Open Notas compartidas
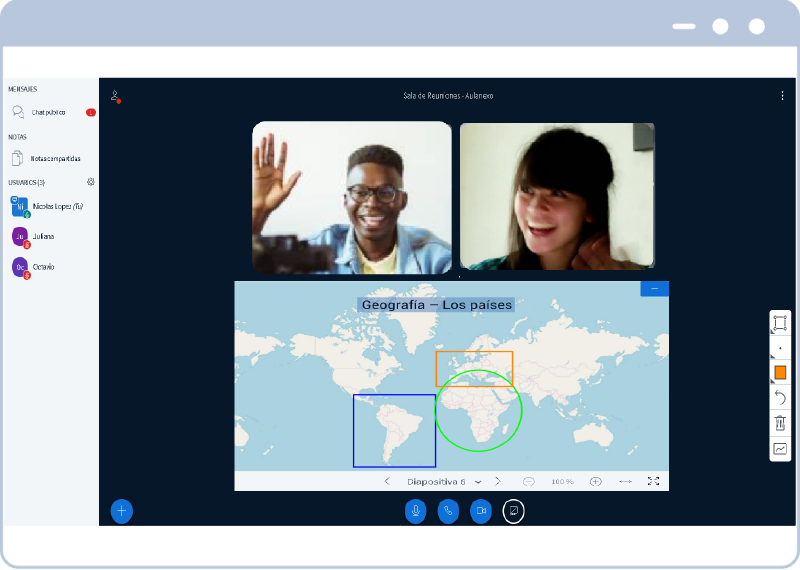Screen dimensions: 800x570 coord(54,158)
